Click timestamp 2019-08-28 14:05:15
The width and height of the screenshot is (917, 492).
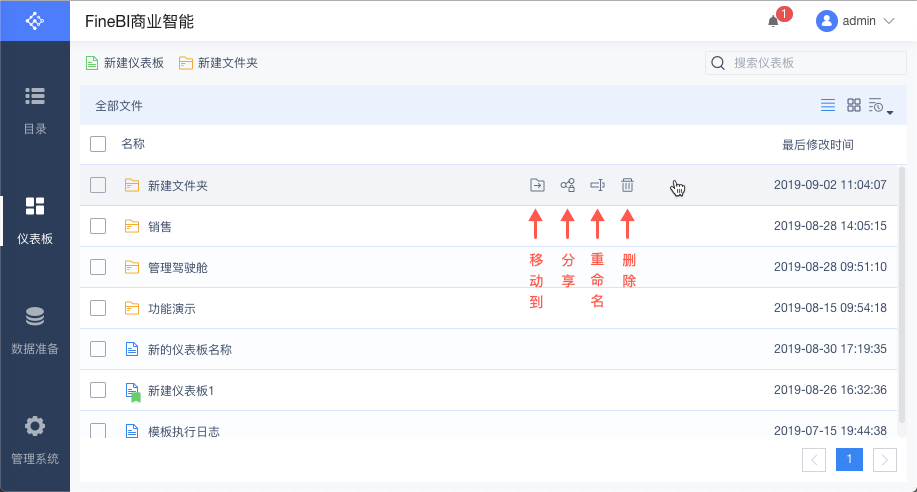(x=830, y=226)
